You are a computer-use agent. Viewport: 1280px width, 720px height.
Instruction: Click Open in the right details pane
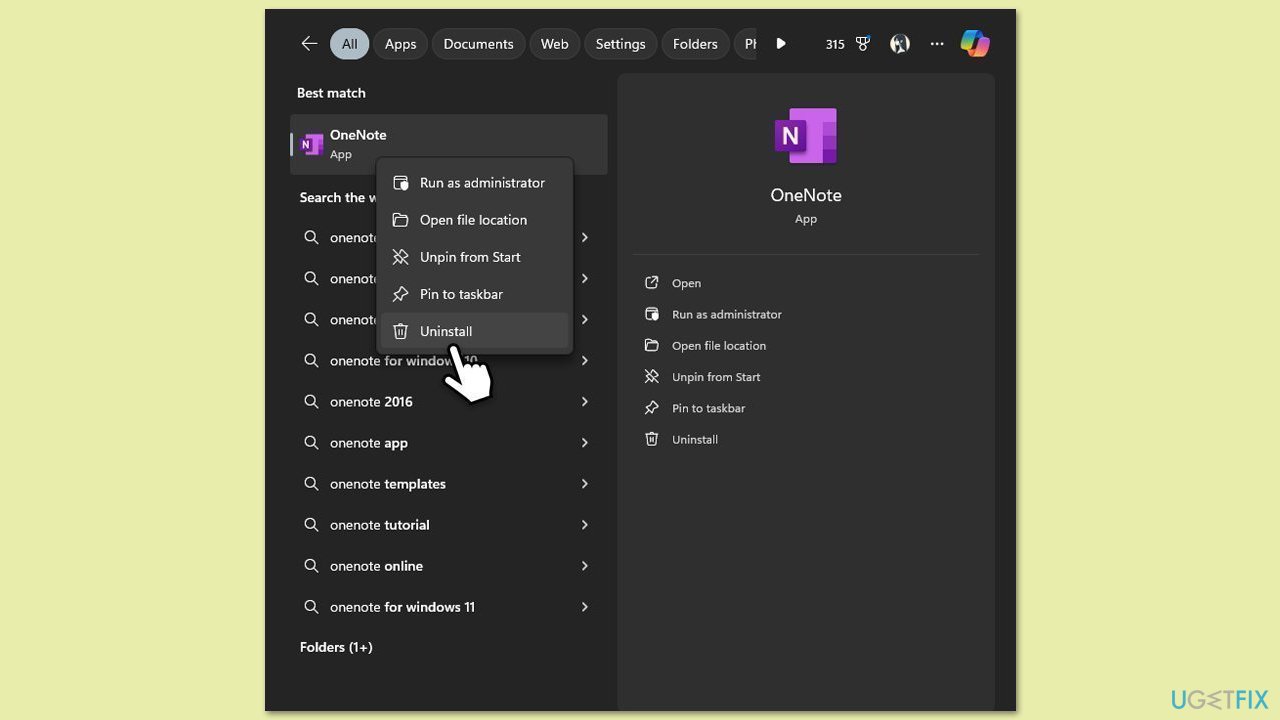686,283
